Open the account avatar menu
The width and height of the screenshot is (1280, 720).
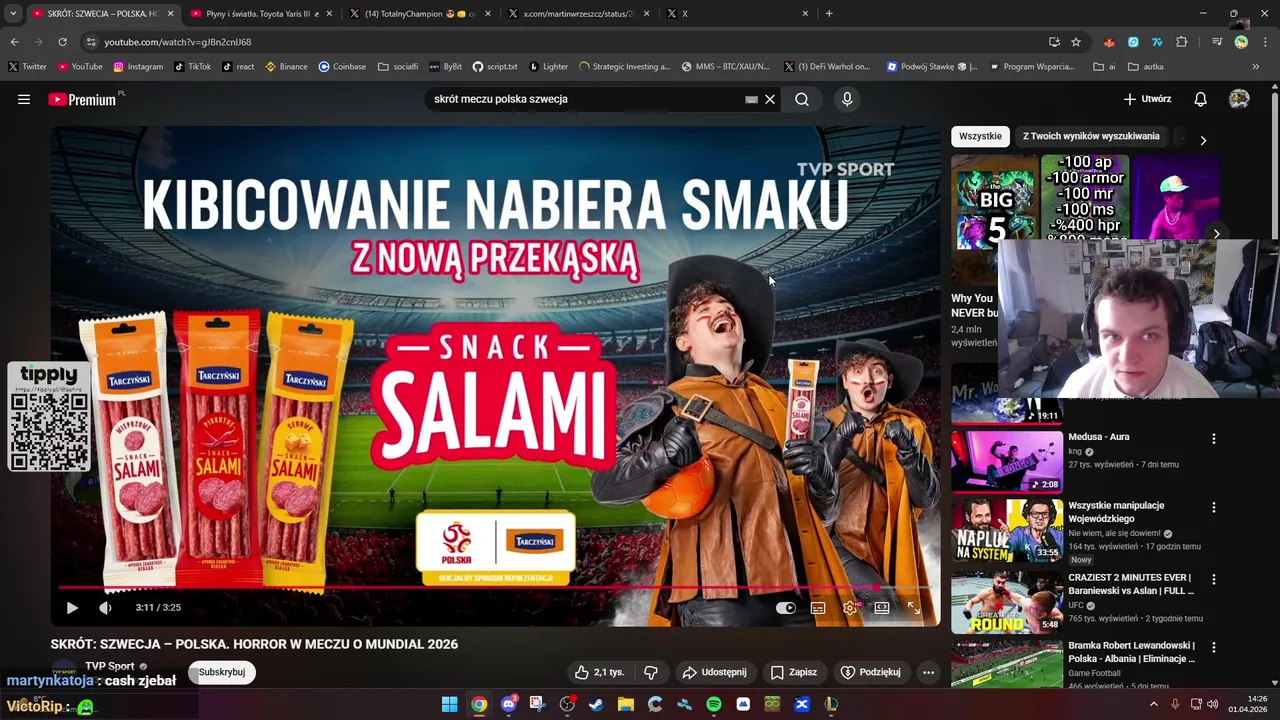tap(1239, 99)
